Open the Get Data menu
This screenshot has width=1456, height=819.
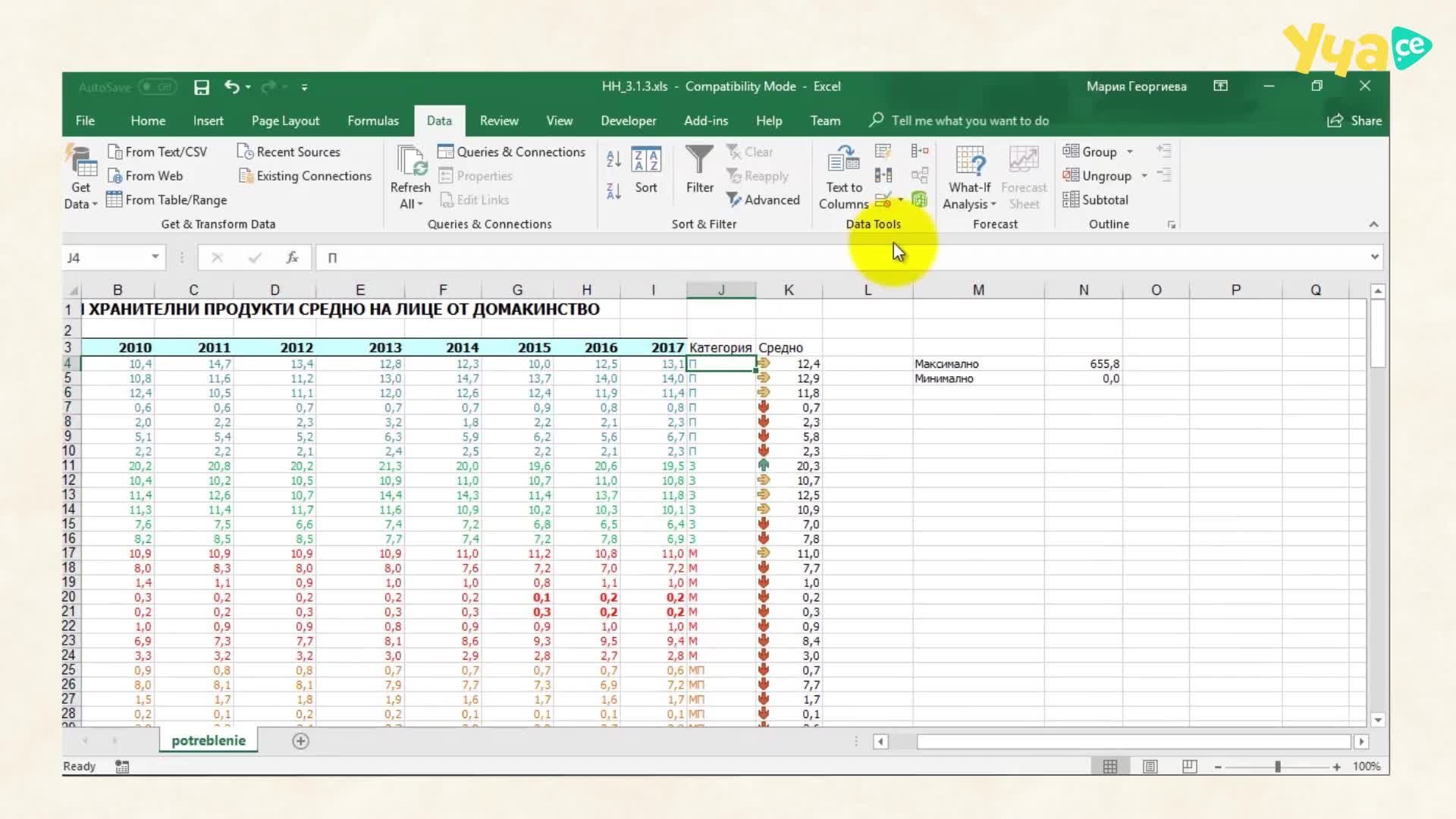(80, 177)
